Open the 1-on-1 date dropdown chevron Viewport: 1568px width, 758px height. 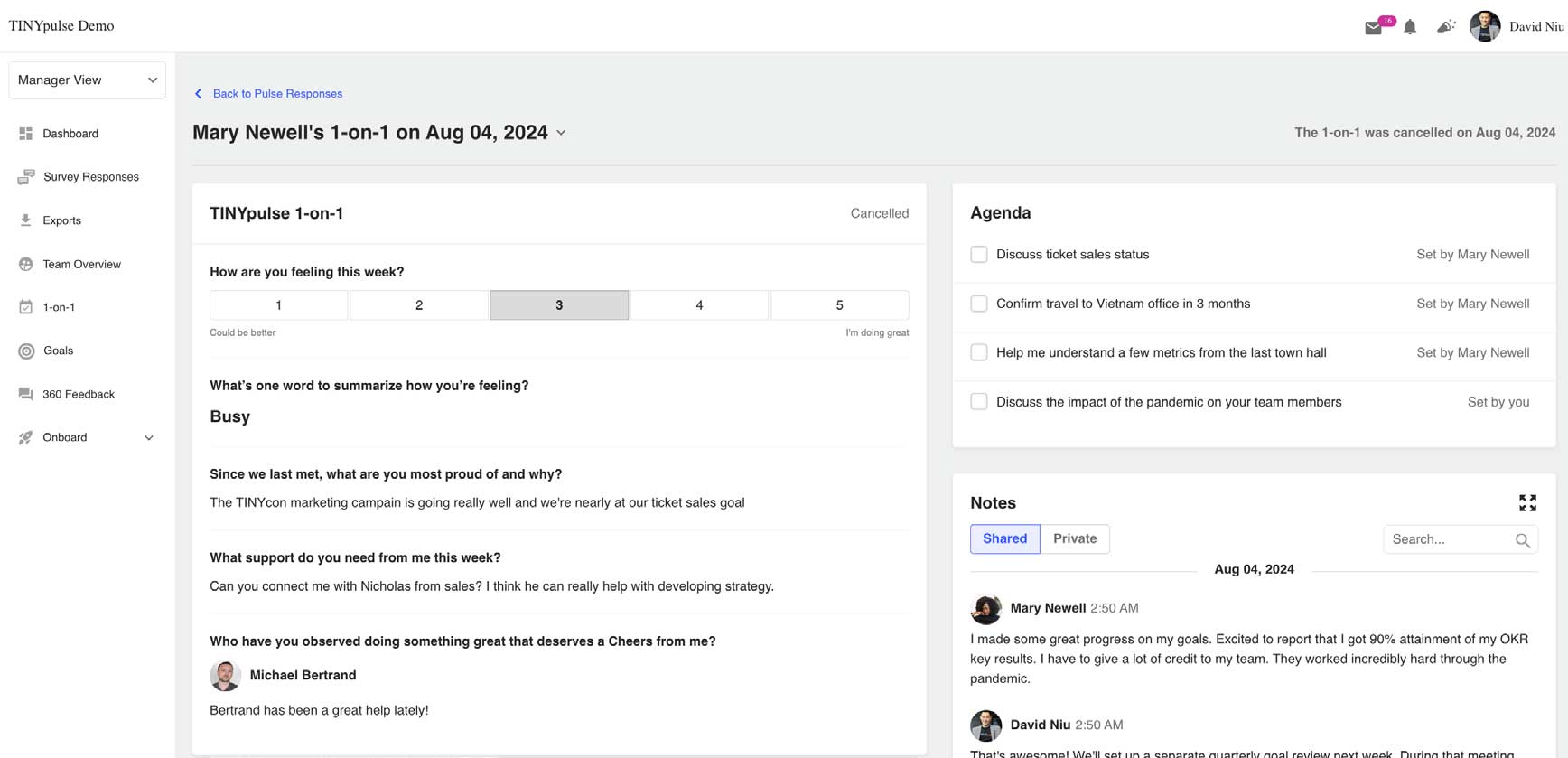[561, 133]
